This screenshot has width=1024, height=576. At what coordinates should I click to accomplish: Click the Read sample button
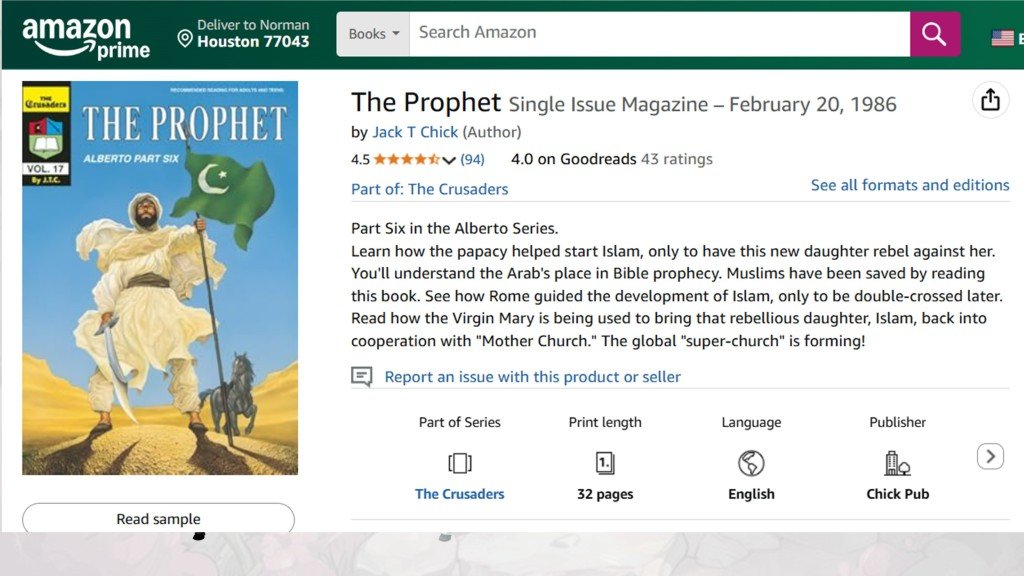(157, 518)
